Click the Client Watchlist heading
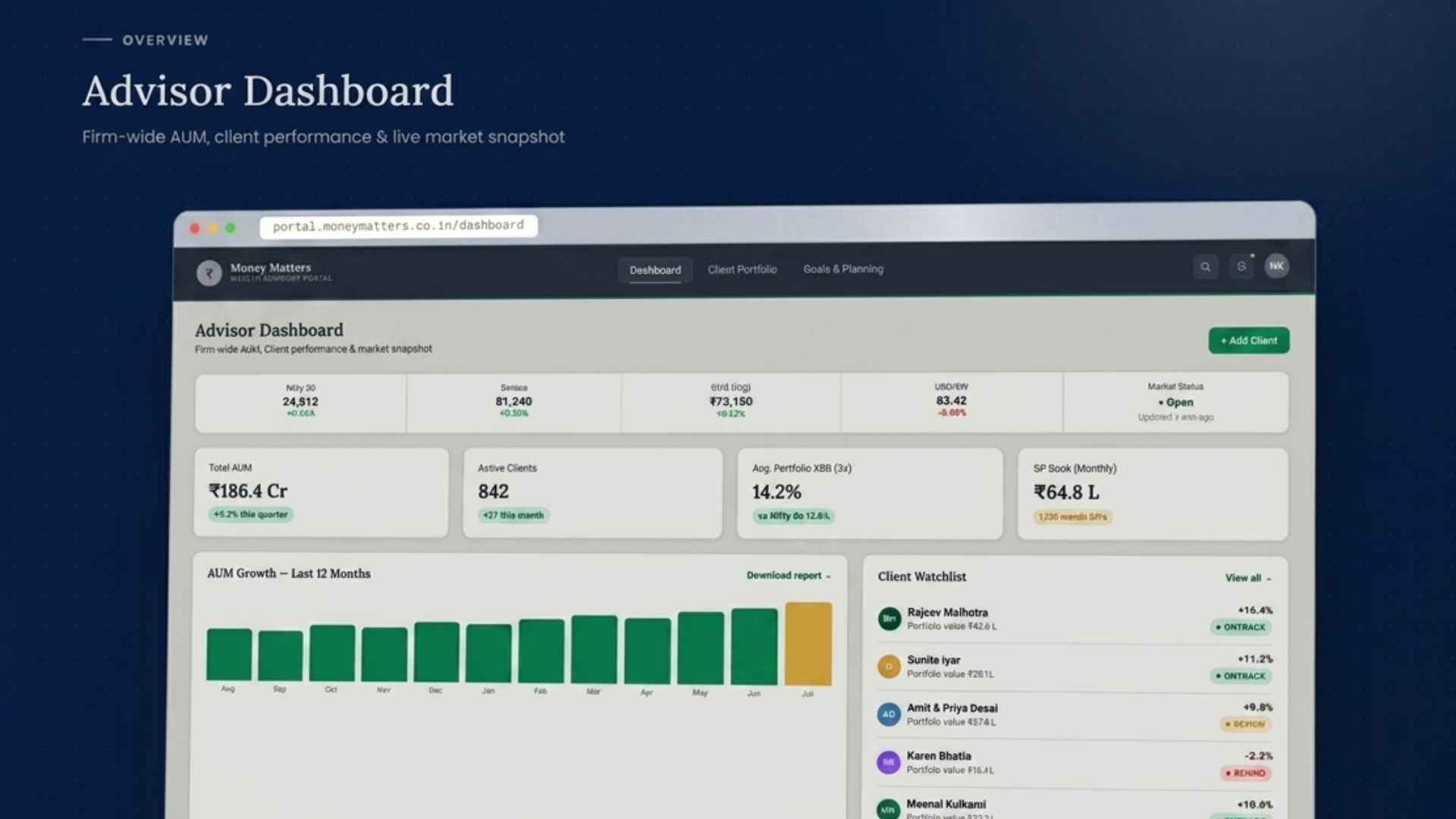Viewport: 1456px width, 819px height. tap(922, 576)
